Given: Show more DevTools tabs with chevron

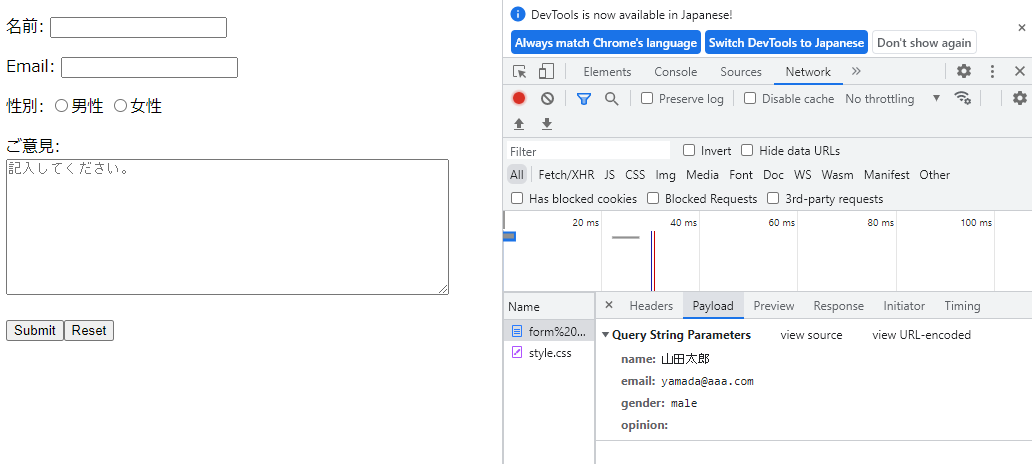Looking at the screenshot, I should pyautogui.click(x=856, y=71).
